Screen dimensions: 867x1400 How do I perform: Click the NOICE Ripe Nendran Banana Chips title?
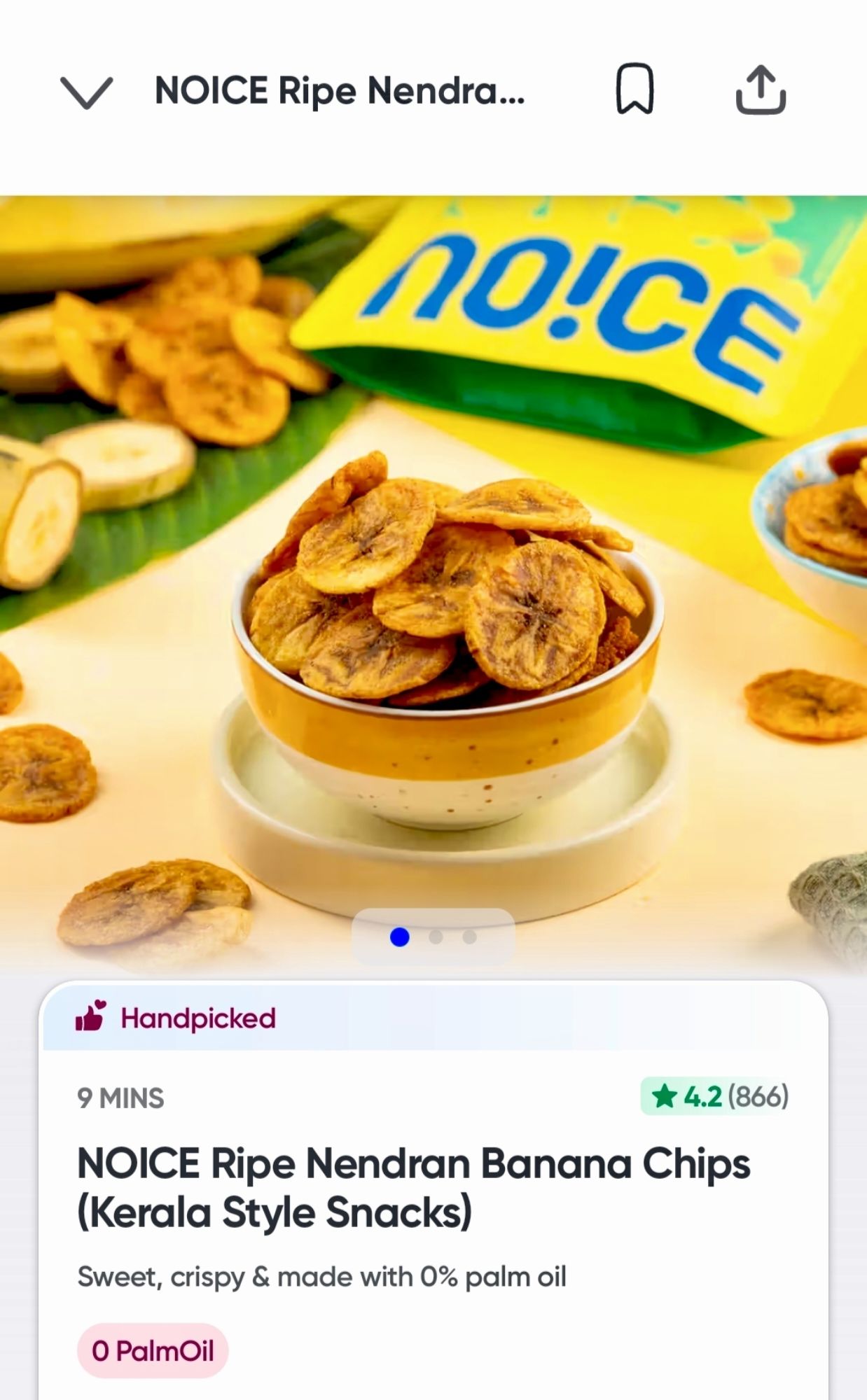pyautogui.click(x=413, y=1188)
